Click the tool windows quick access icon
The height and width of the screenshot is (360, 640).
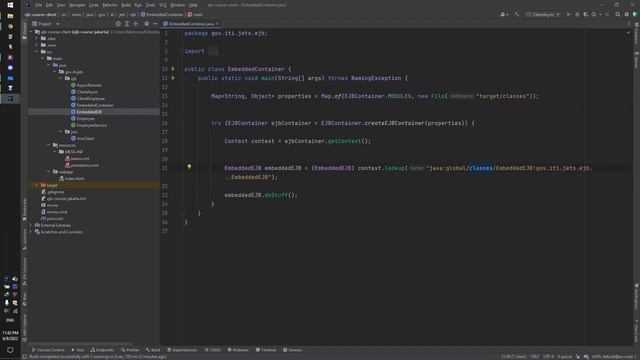click(25, 357)
